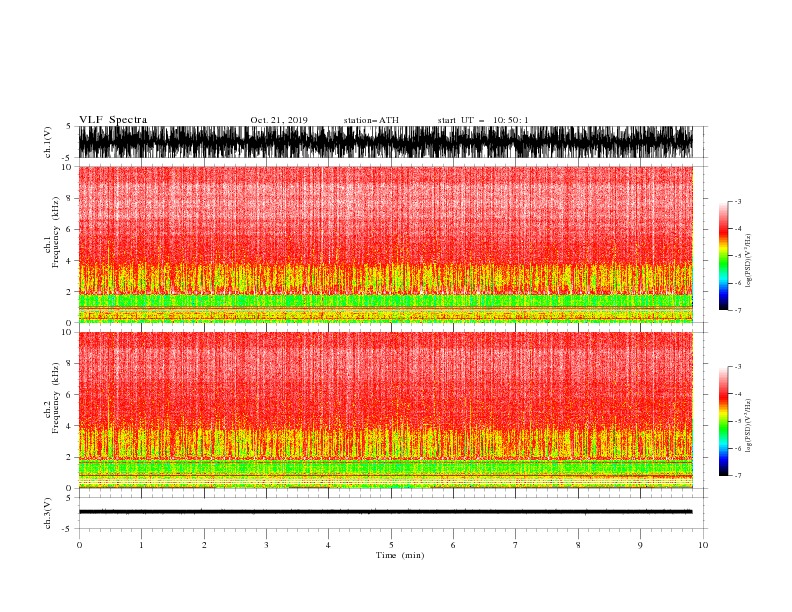
Task: Click the "6" kHz tick on the ch.2 frequency axis
Action: point(69,395)
